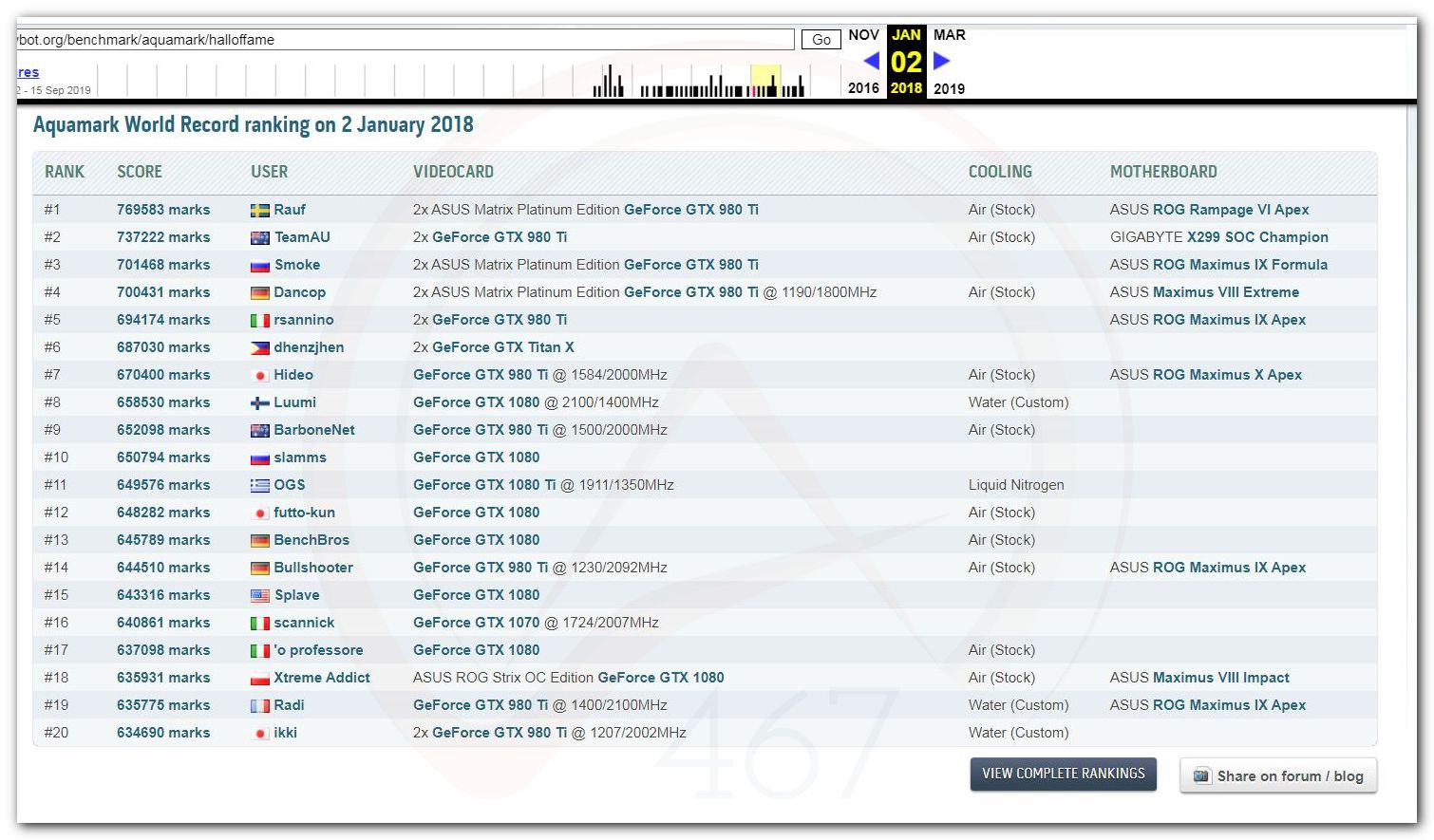1434x840 pixels.
Task: Click the German flag beside Dancop
Action: click(259, 293)
